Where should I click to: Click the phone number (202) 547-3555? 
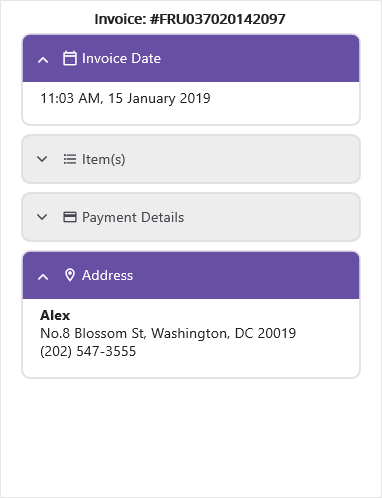click(88, 351)
